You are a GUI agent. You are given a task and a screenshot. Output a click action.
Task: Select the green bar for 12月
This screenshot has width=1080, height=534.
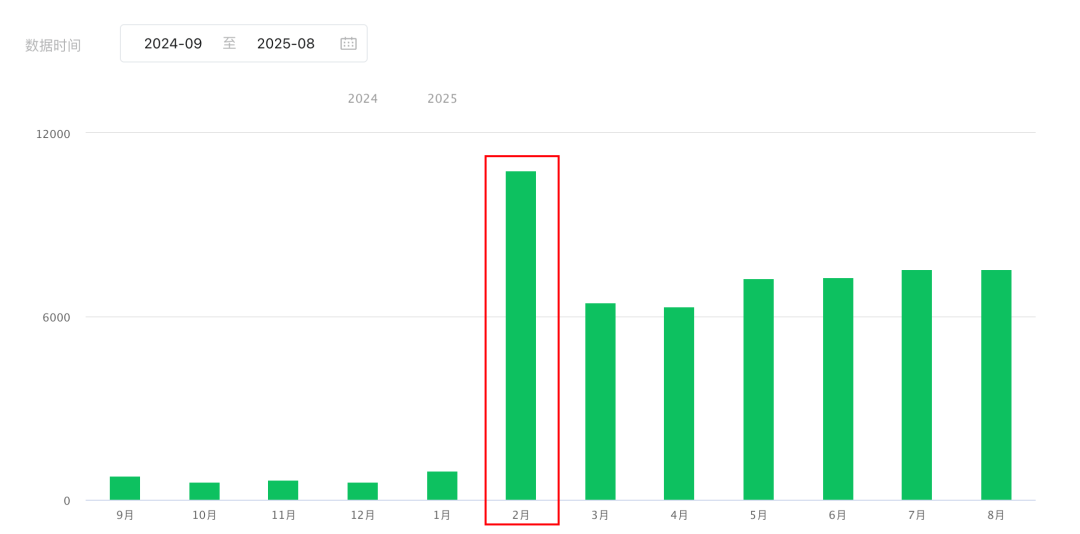[362, 491]
